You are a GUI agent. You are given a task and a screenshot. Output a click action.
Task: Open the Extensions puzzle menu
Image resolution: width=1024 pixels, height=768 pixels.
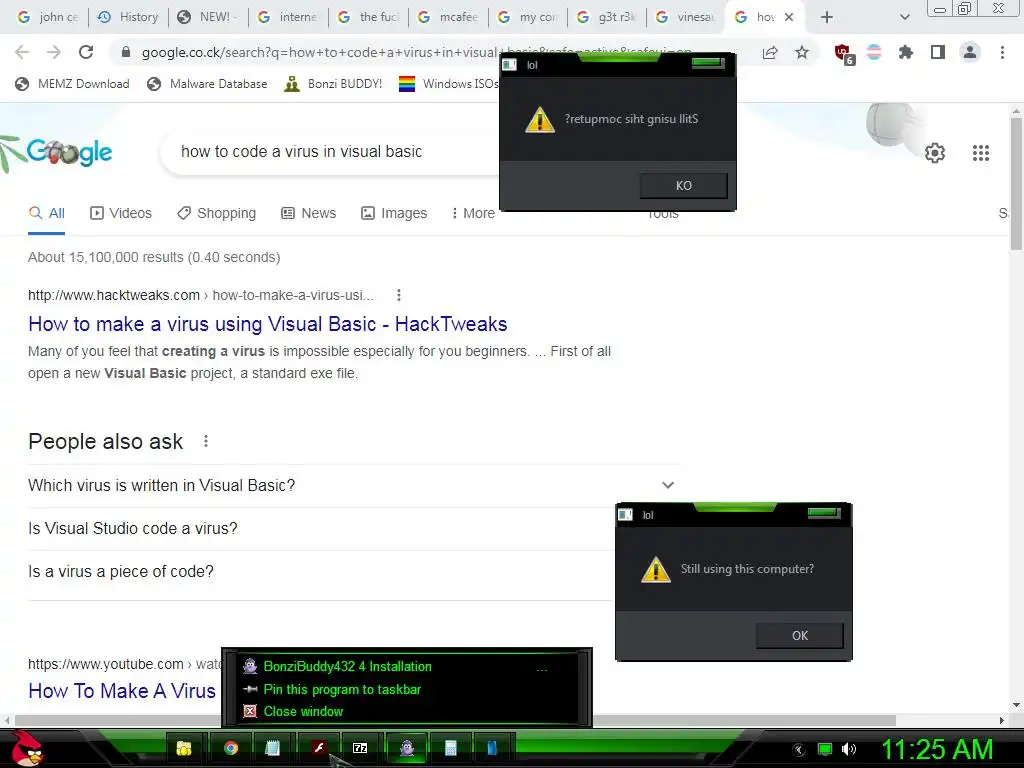pyautogui.click(x=905, y=52)
